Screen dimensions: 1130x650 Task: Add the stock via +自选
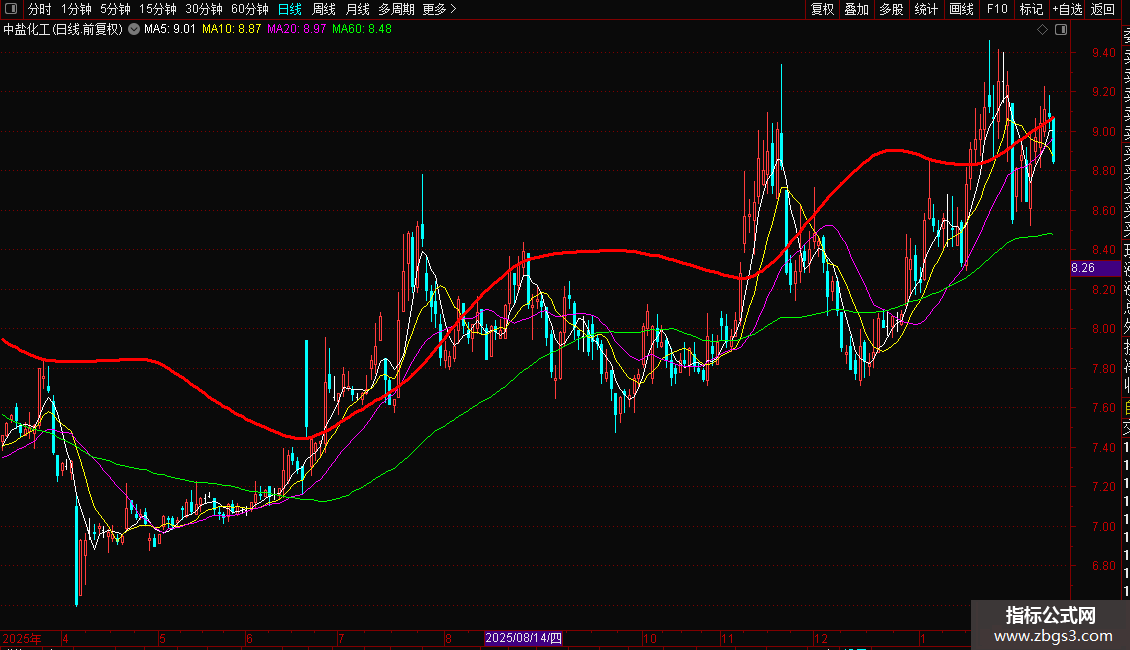coord(1067,9)
